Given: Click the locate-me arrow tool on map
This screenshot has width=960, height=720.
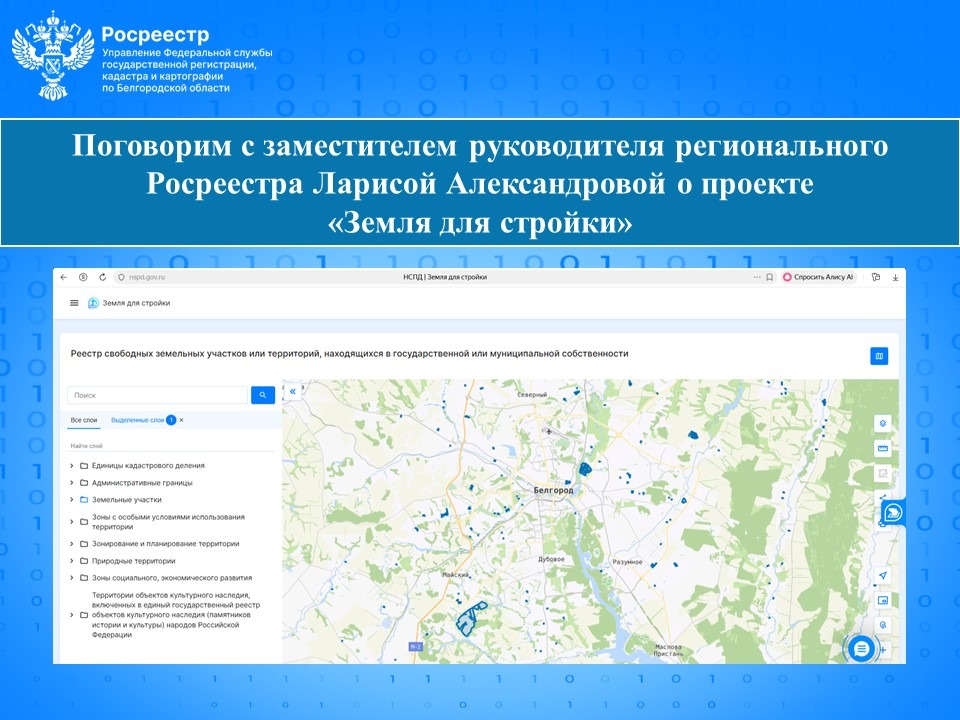Looking at the screenshot, I should (882, 576).
